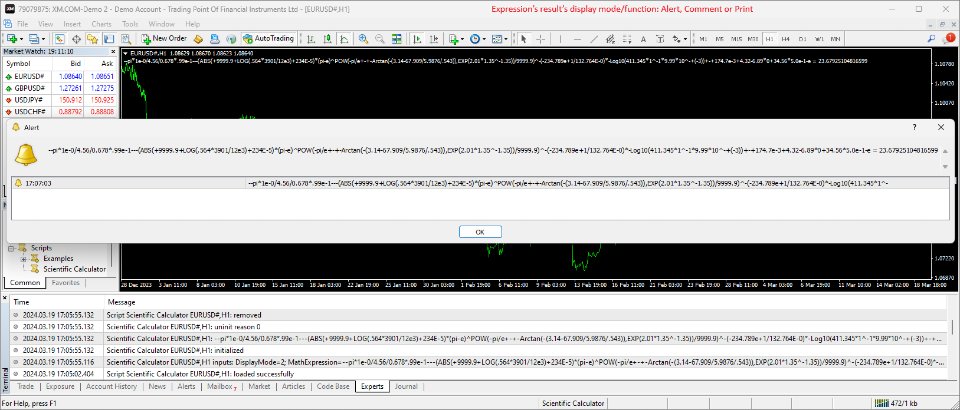Toggle chart auto scroll

tap(418, 39)
